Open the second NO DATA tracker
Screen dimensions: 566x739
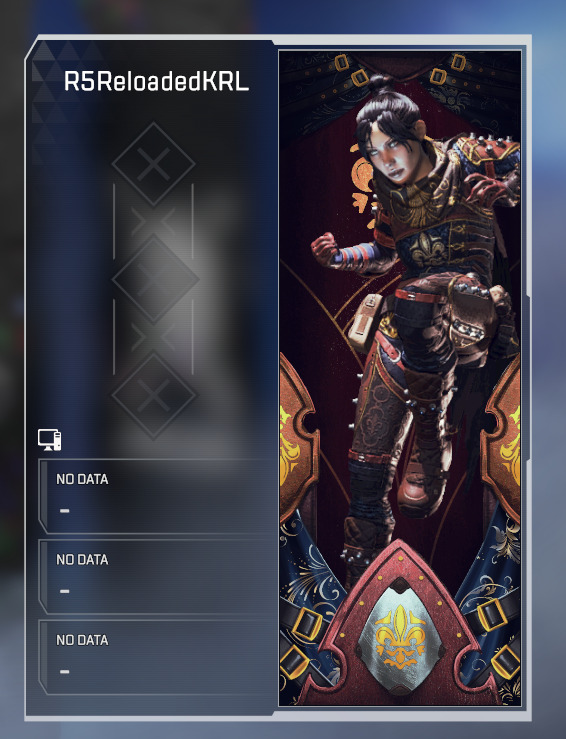pos(156,577)
